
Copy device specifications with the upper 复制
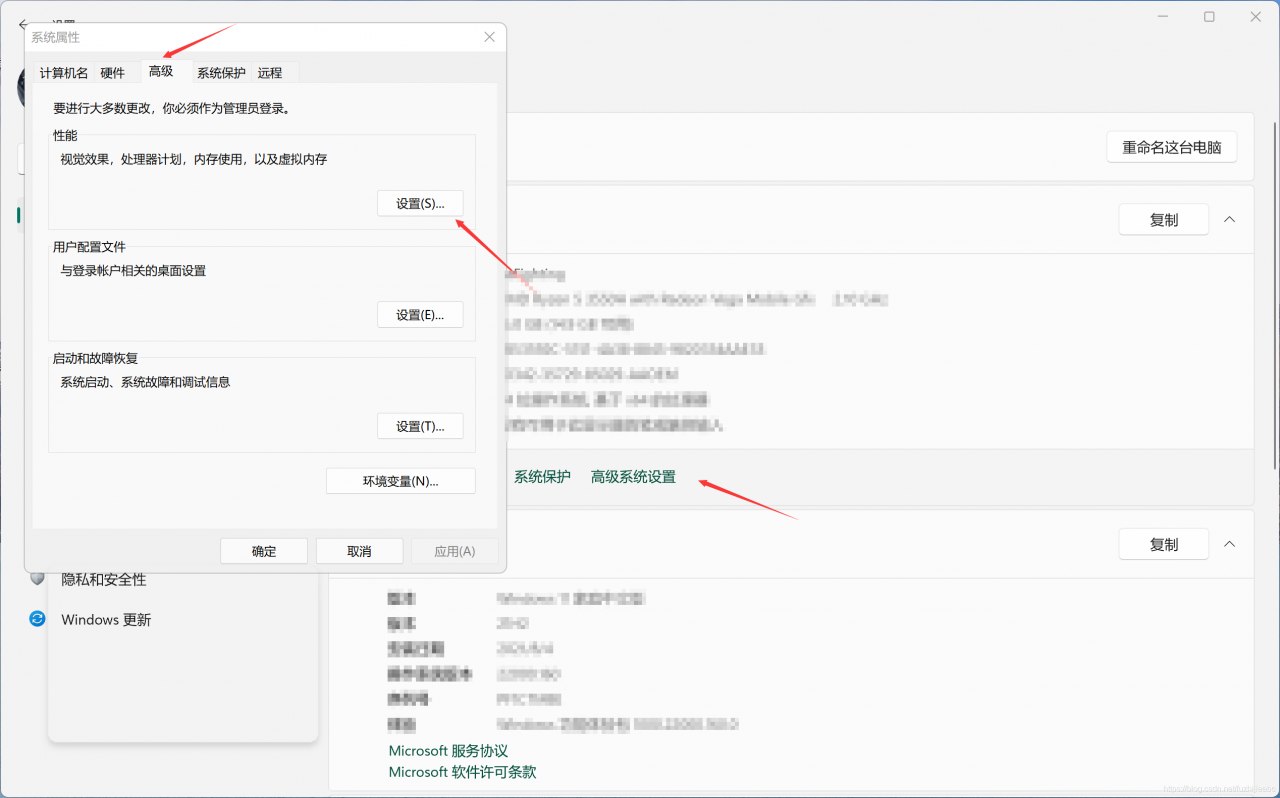tap(1164, 220)
